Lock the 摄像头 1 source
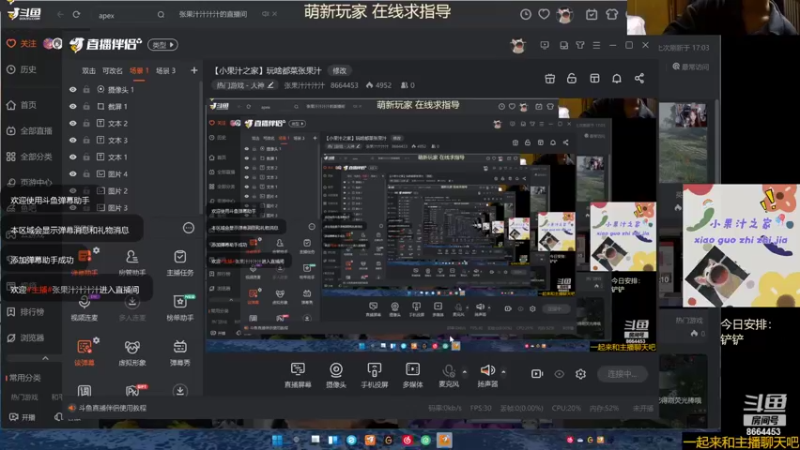Image resolution: width=800 pixels, height=450 pixels. [86, 90]
